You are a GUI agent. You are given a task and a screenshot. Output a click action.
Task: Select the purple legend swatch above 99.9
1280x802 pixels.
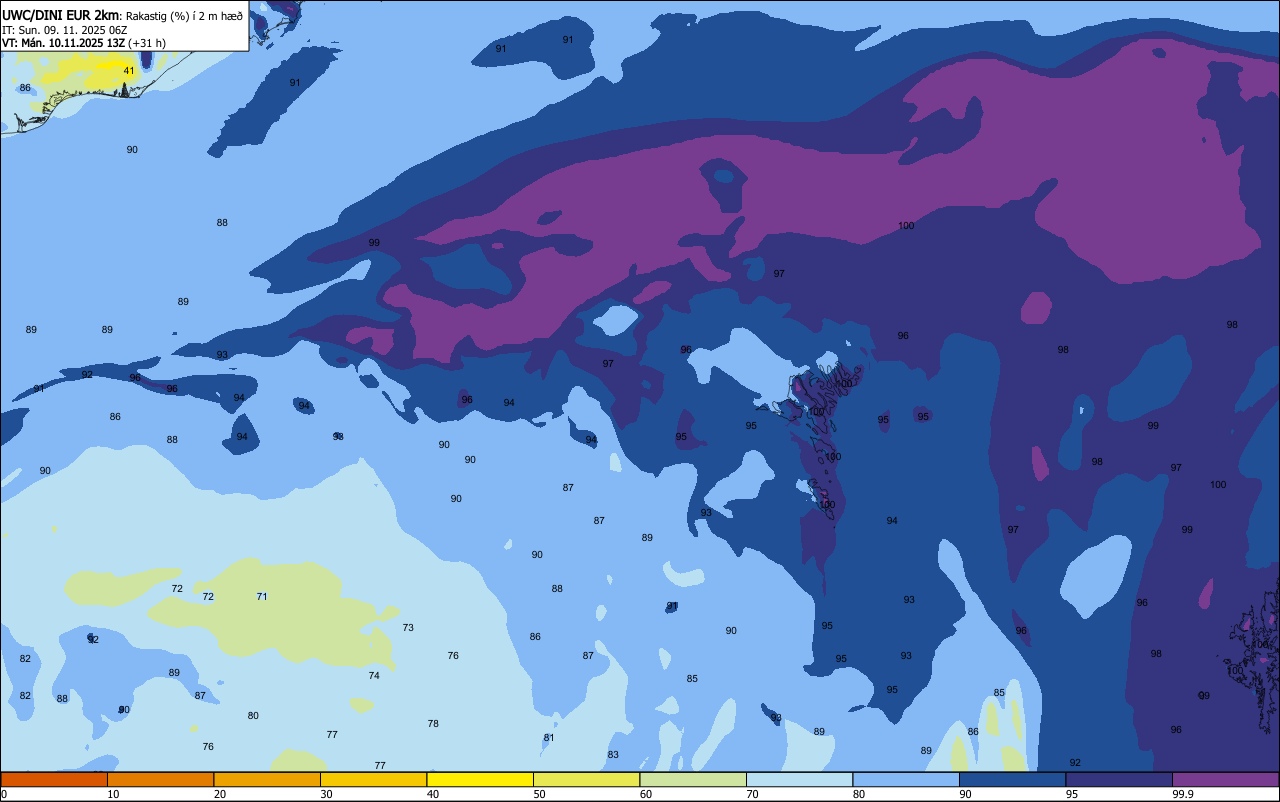click(x=1225, y=779)
